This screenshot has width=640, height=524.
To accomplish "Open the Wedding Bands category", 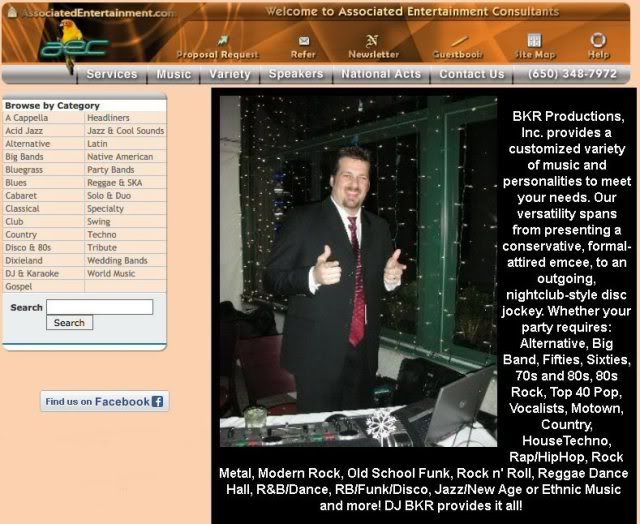I will pyautogui.click(x=117, y=261).
